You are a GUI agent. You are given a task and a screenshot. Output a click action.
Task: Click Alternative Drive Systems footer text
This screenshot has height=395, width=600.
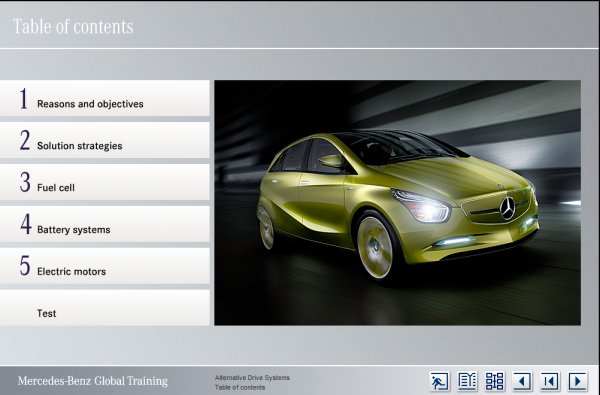(252, 377)
